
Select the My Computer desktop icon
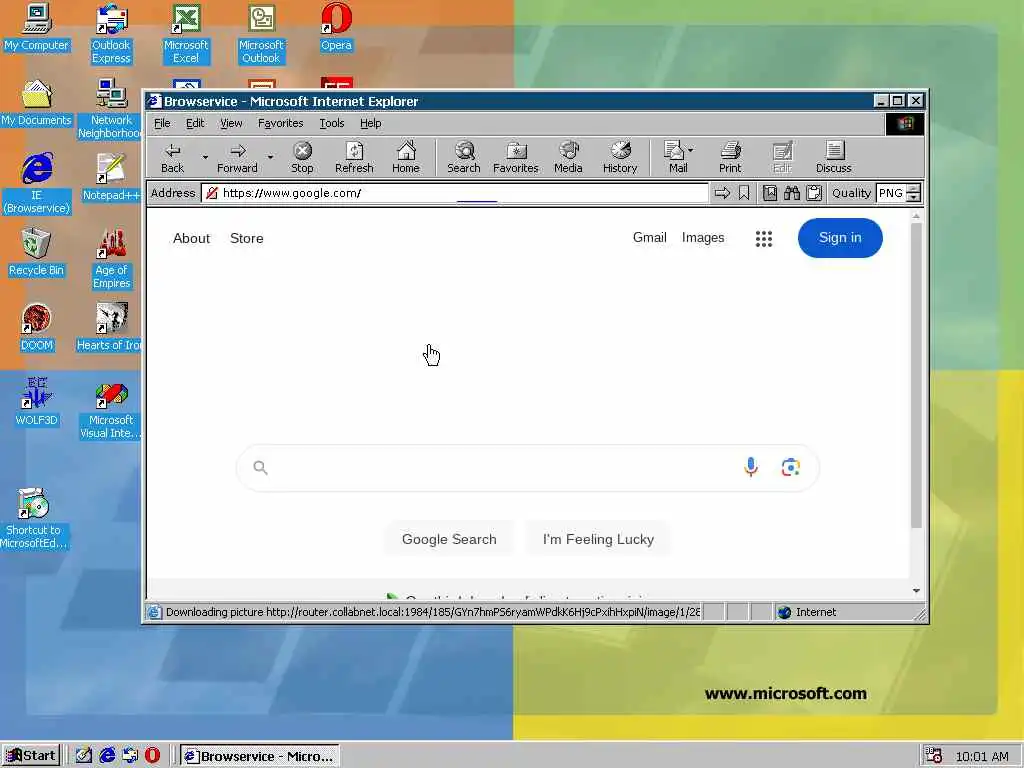tap(37, 27)
